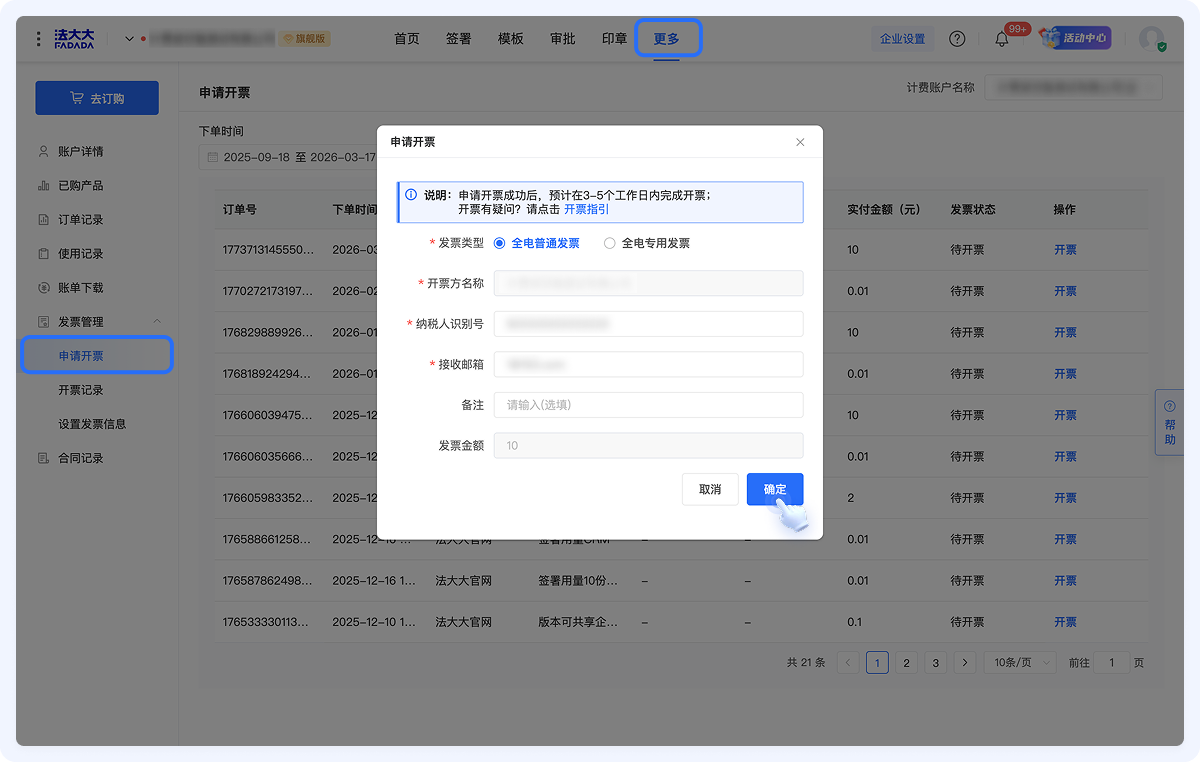
Task: Open the help question mark icon
Action: [957, 39]
